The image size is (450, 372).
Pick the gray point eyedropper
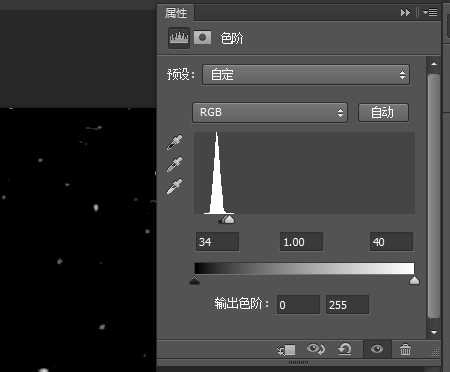pyautogui.click(x=175, y=164)
